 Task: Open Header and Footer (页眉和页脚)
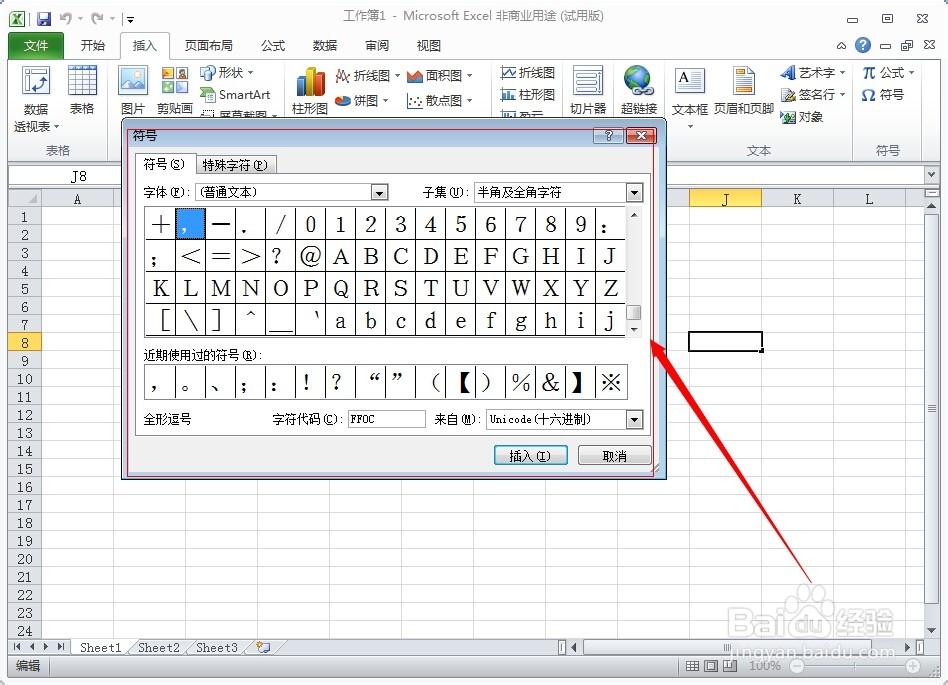click(x=744, y=90)
